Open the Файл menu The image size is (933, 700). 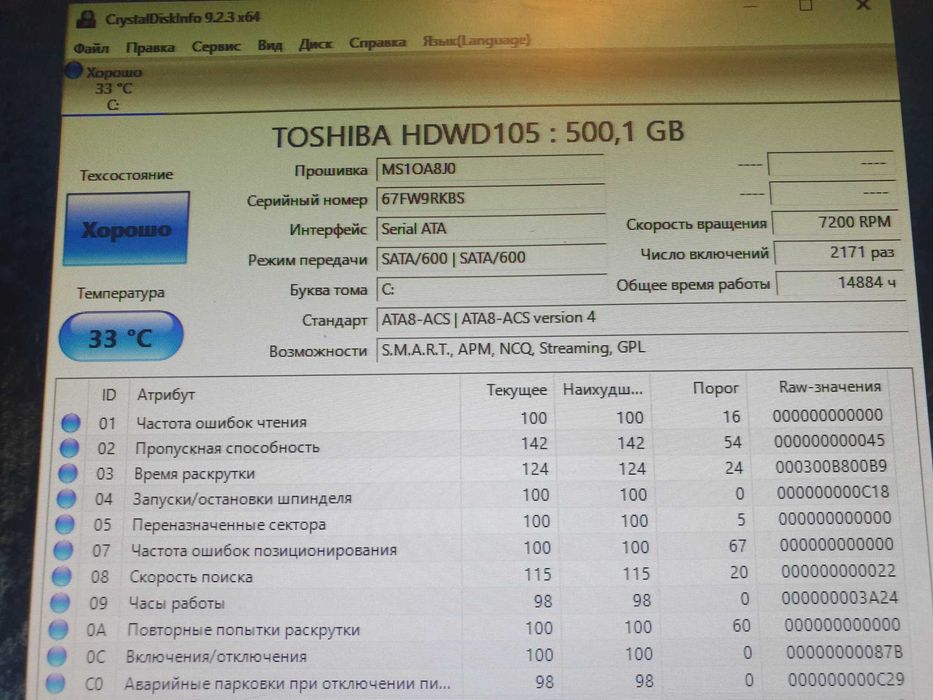[91, 48]
